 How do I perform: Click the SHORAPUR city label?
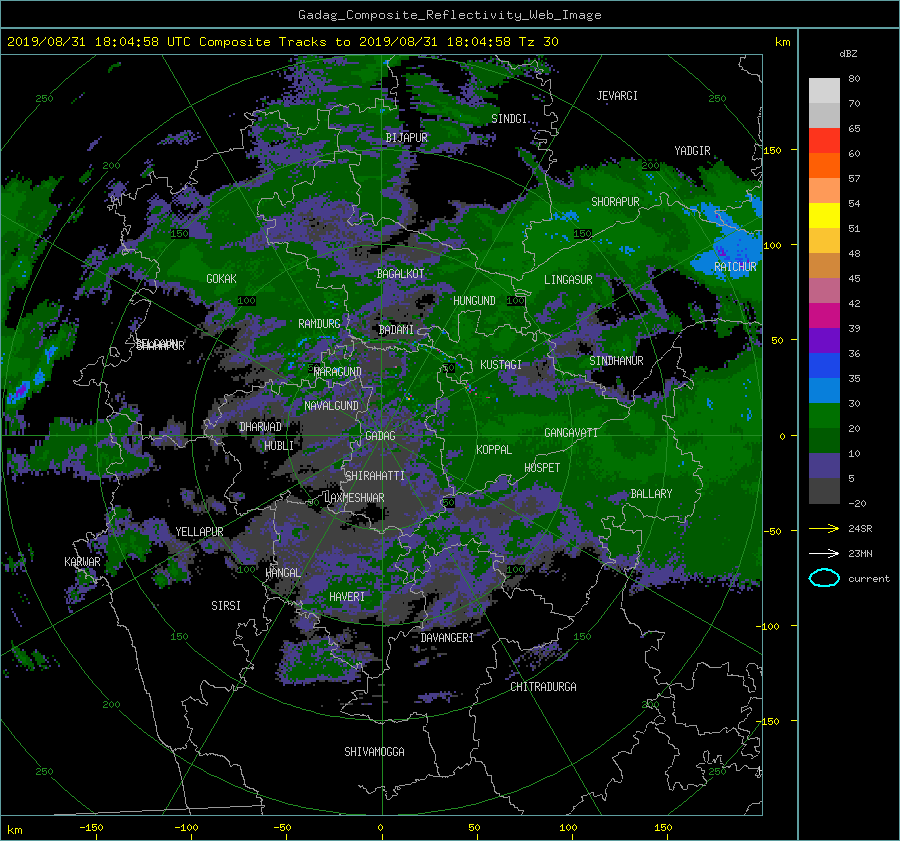coord(615,202)
